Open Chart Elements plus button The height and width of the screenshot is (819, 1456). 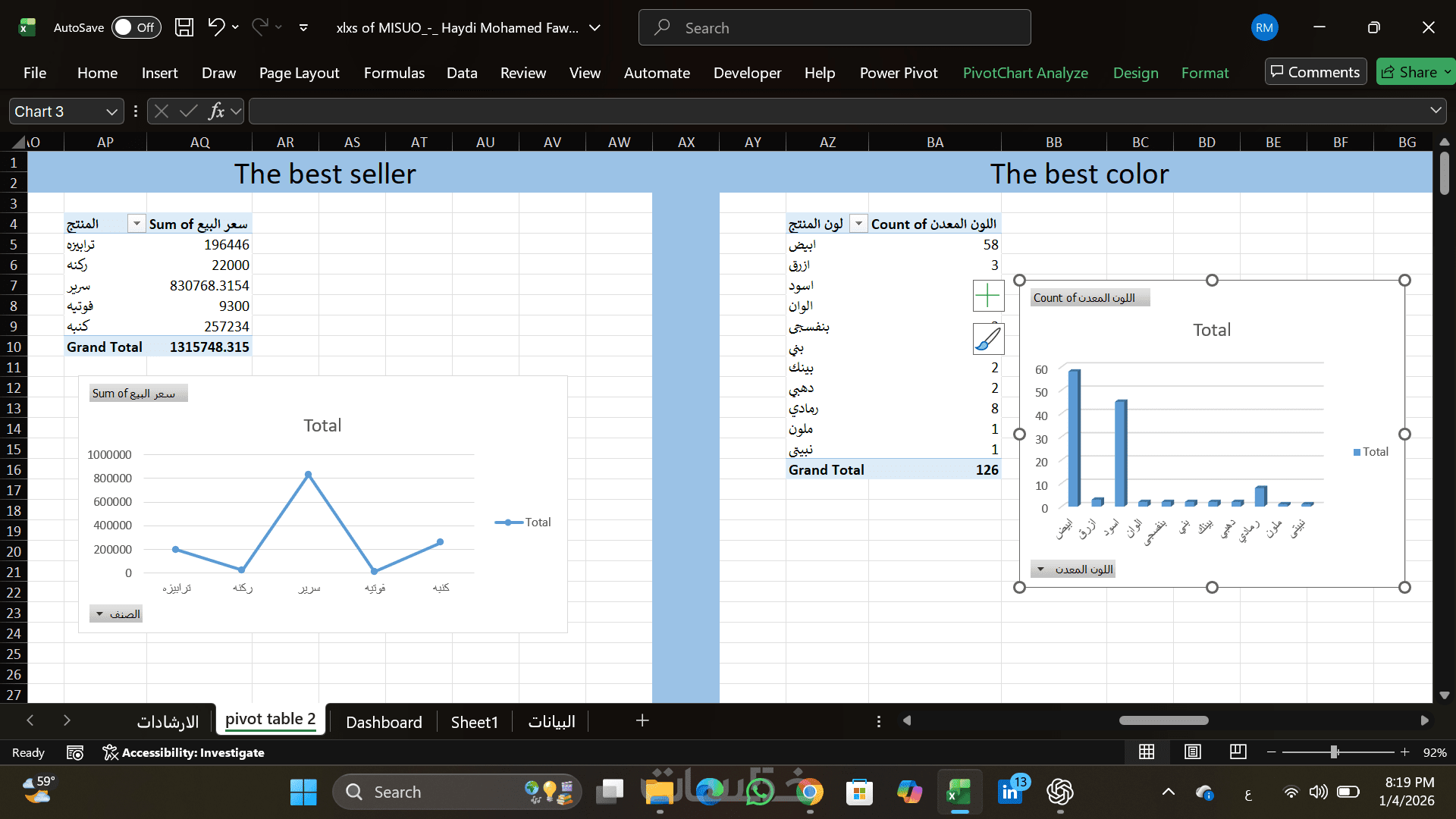pyautogui.click(x=988, y=295)
